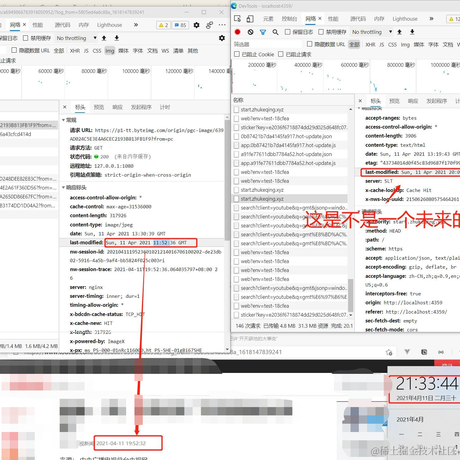Enable 禁用缓存 checkbox in localhost DevTools

point(321,32)
